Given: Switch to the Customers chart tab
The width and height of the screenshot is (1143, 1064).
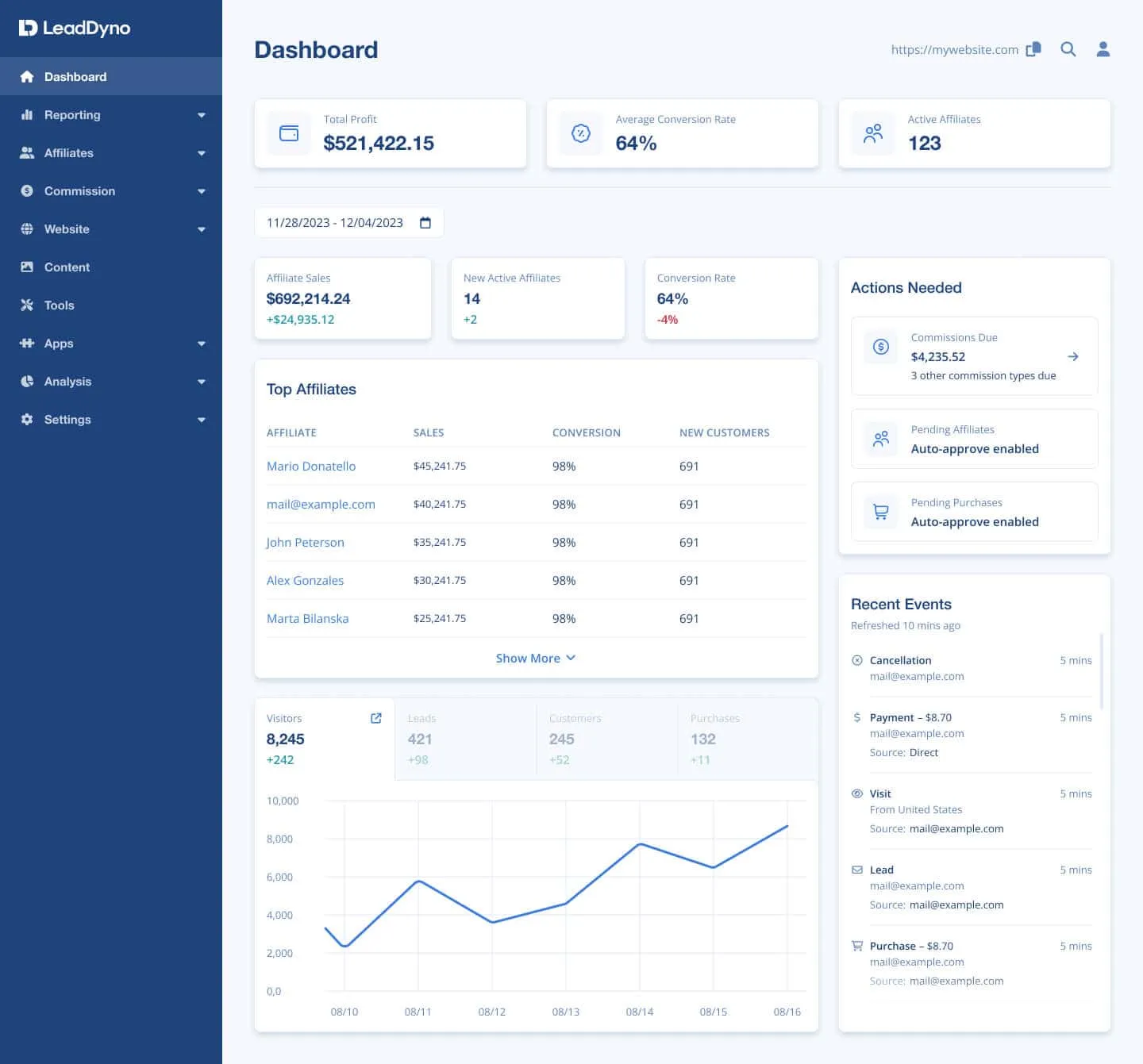Looking at the screenshot, I should coord(607,739).
